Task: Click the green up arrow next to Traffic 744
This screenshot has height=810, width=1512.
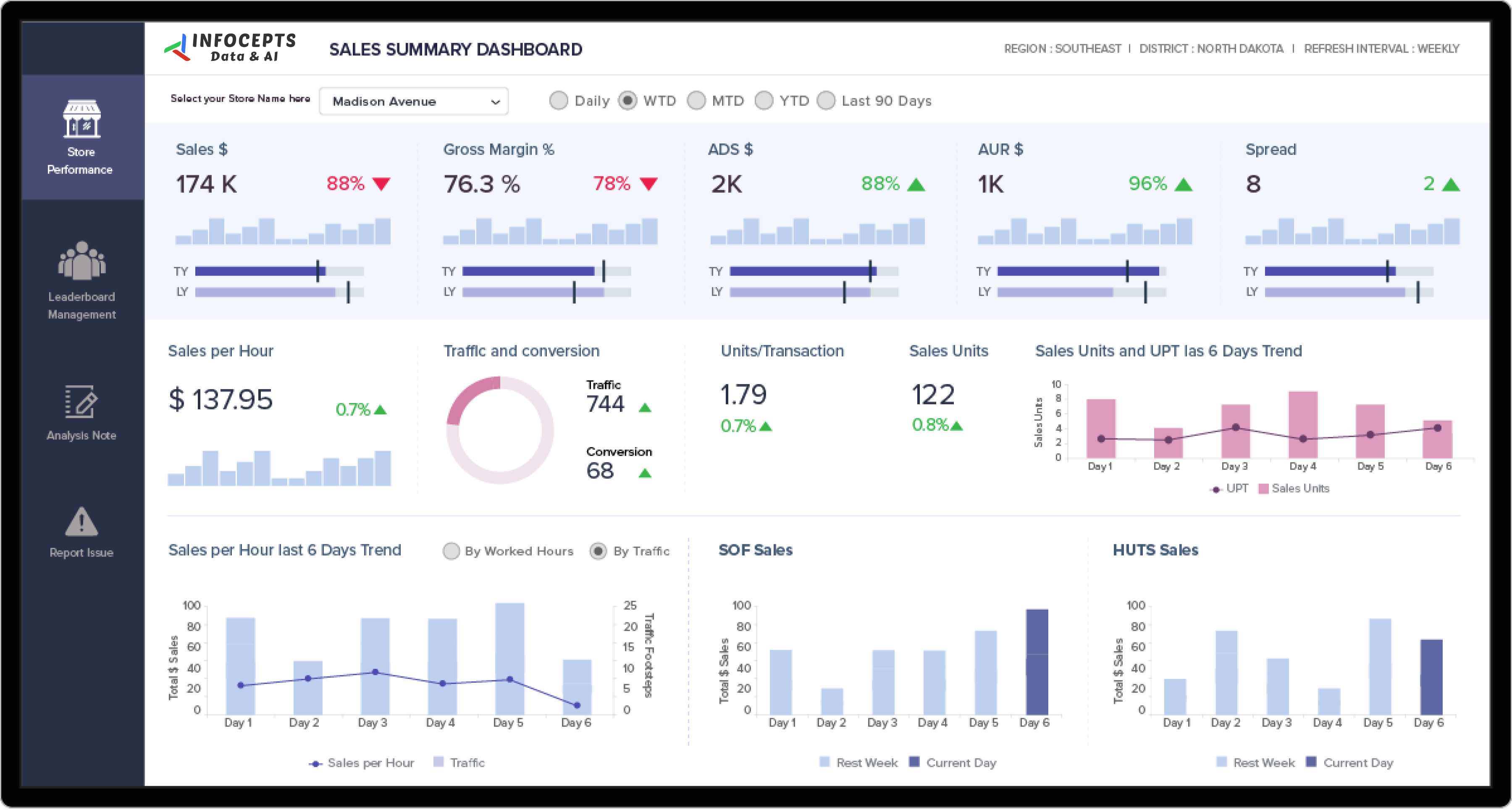Action: pos(645,408)
